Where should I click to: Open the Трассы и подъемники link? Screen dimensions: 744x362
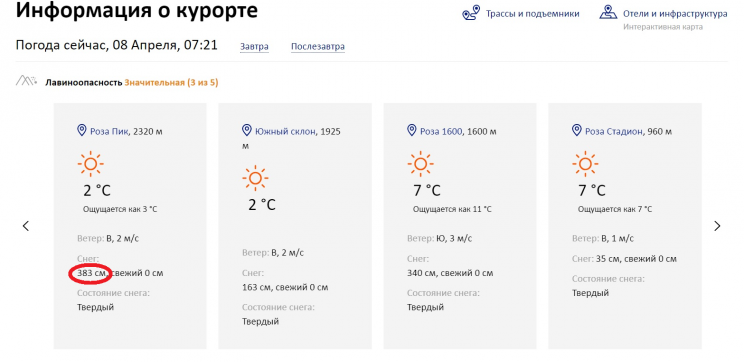[x=532, y=14]
